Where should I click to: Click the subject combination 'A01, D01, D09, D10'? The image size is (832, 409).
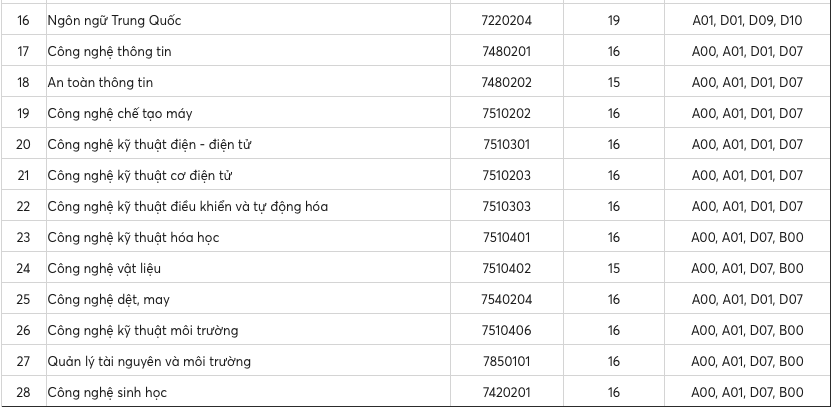click(x=748, y=20)
